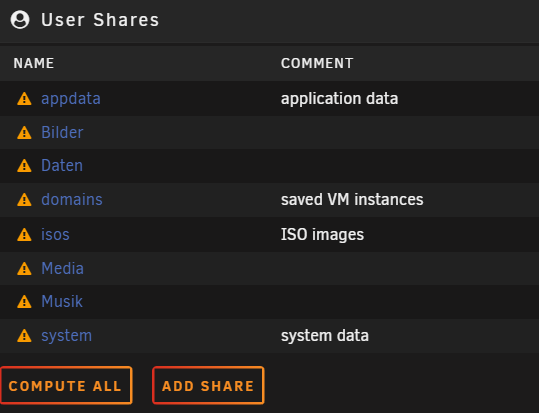The image size is (539, 413).
Task: Click the Add Share button
Action: point(208,385)
